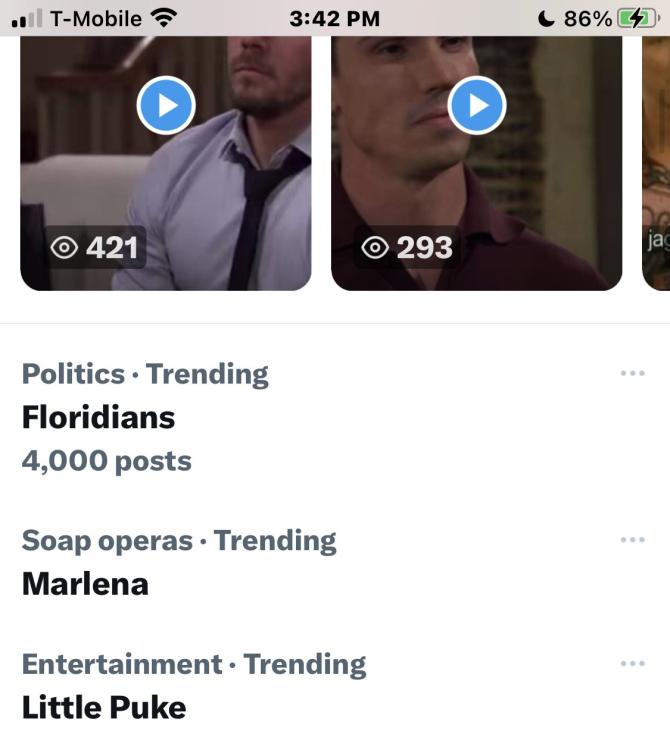
Task: Tap the Wi-Fi status icon
Action: [162, 18]
